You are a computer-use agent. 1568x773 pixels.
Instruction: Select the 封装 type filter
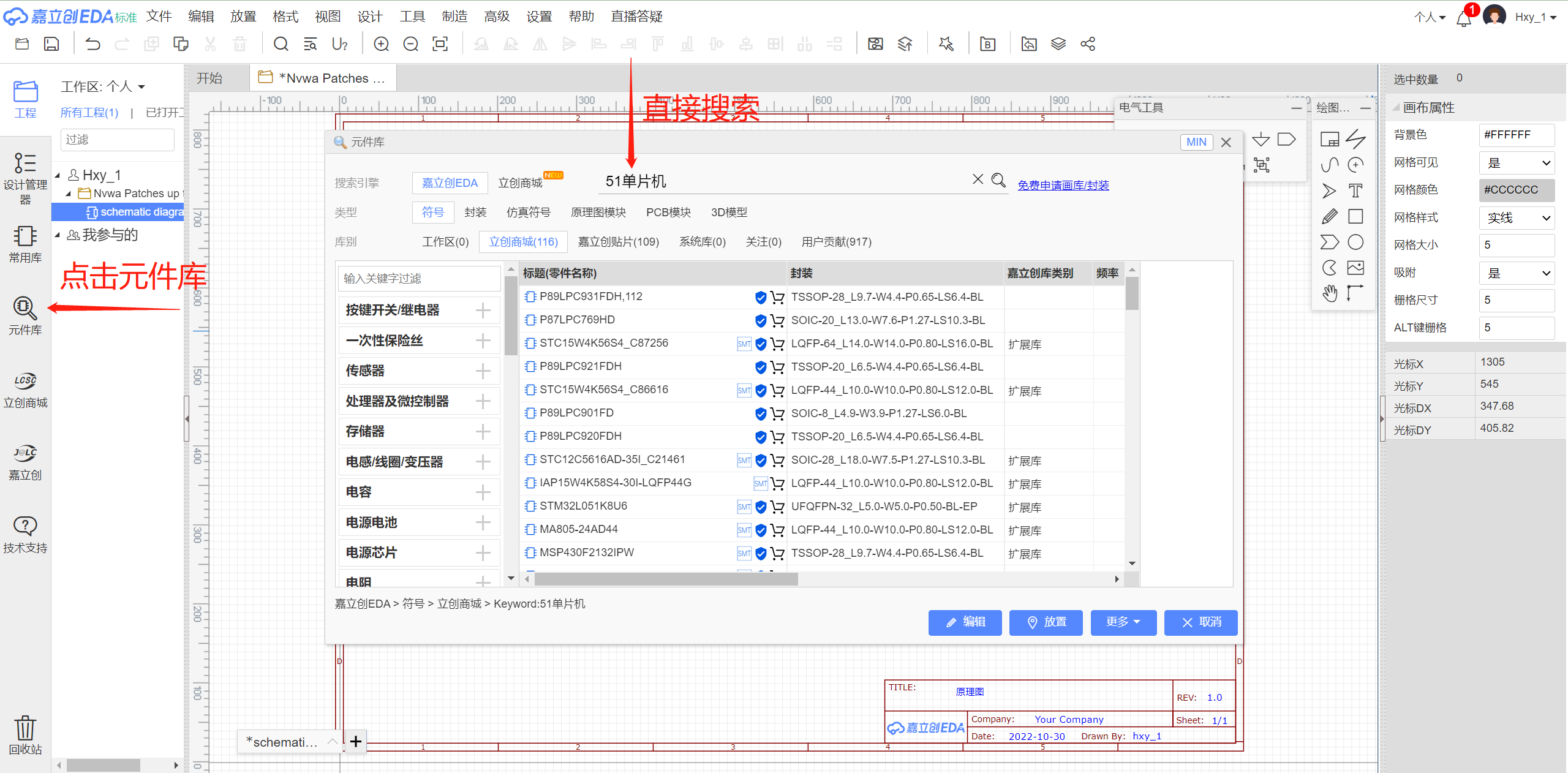[475, 213]
